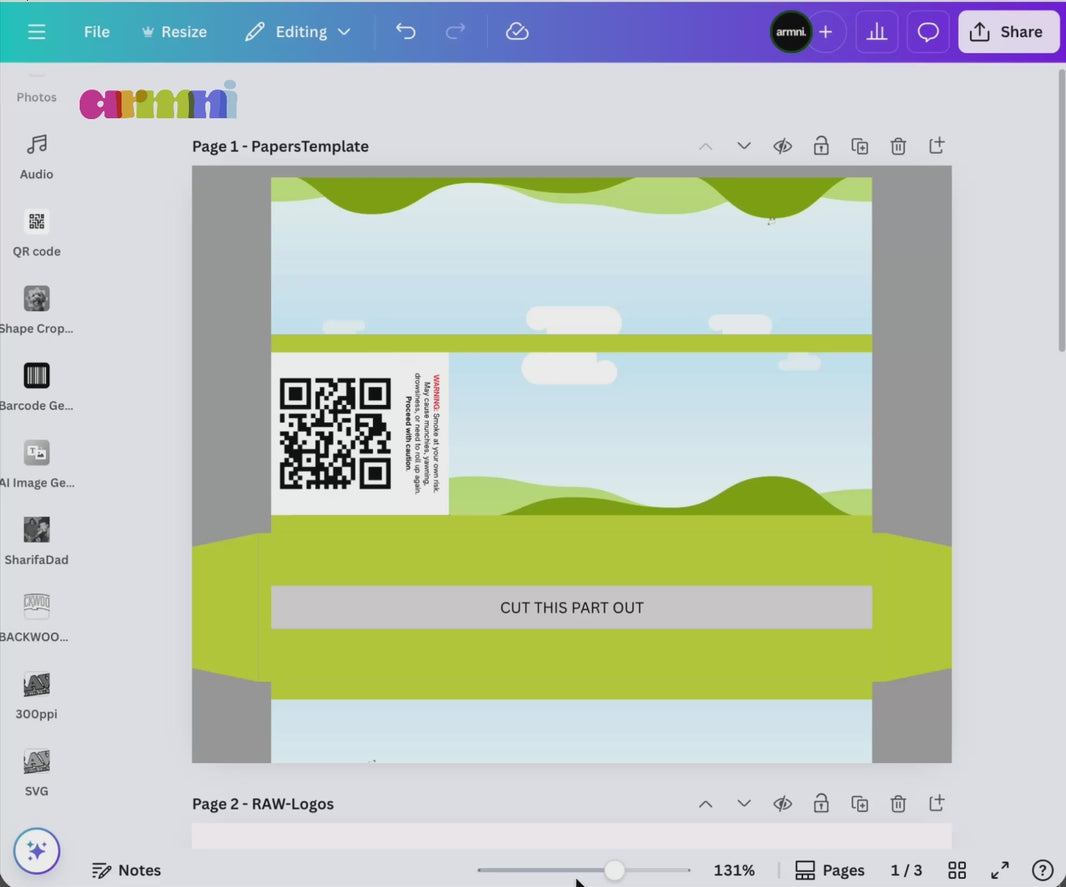Viewport: 1066px width, 887px height.
Task: Hide Page 1 using eye icon
Action: (782, 146)
